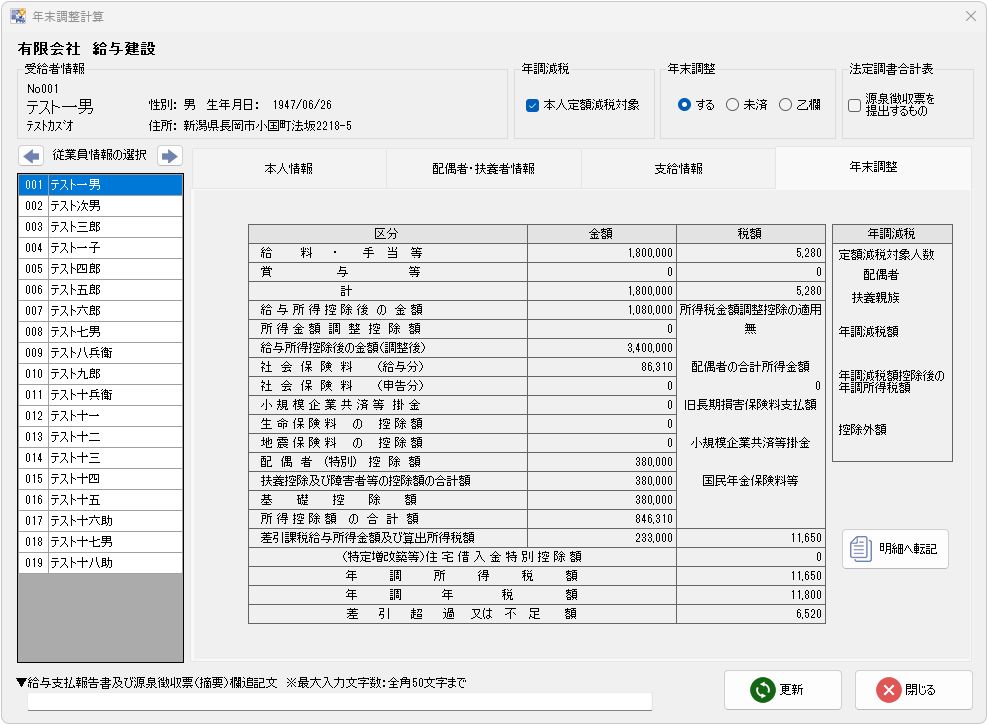Enable 源泉徴収票を提出するもの checkbox
The image size is (988, 725).
click(854, 105)
